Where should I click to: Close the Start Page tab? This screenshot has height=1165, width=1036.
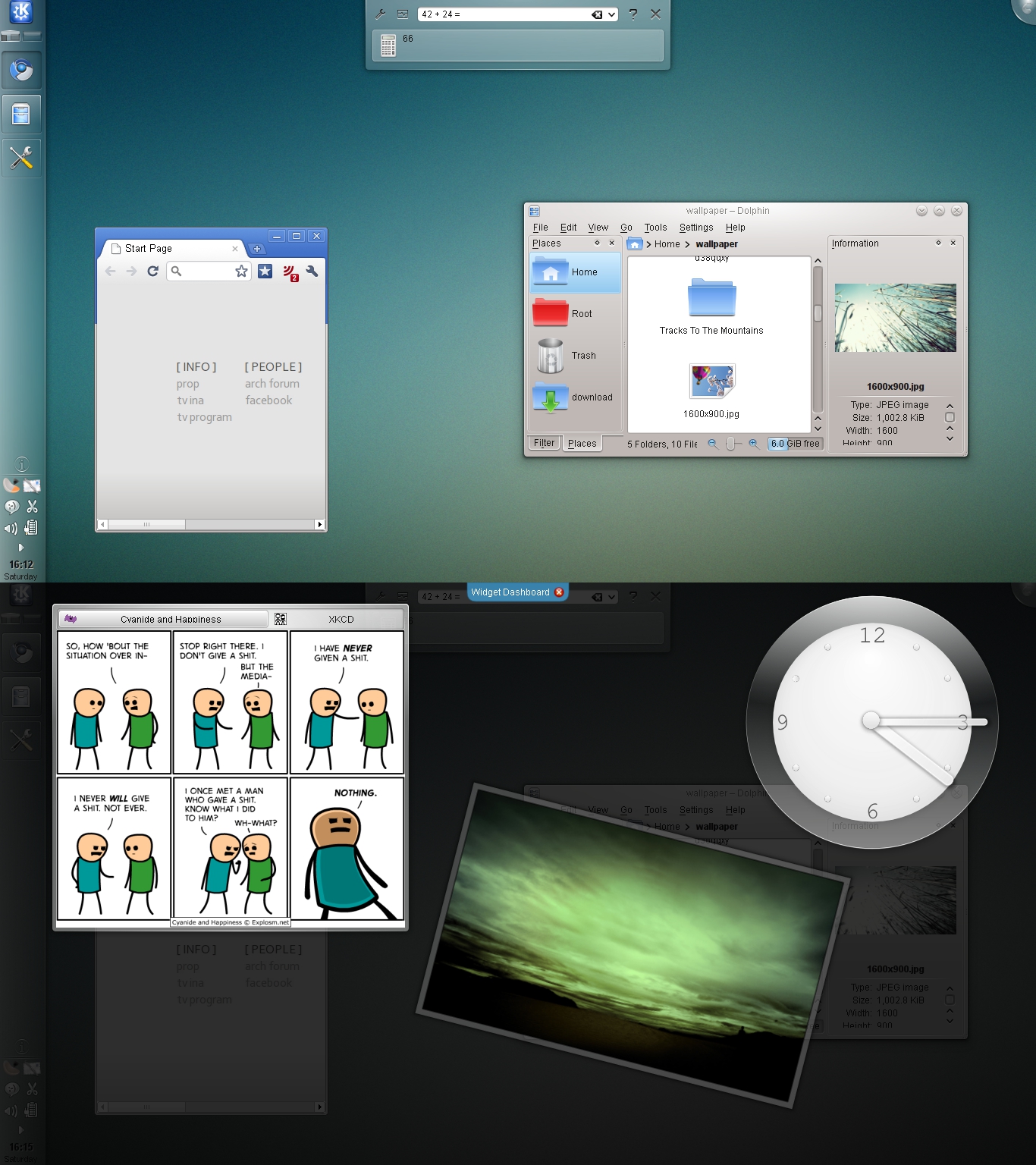point(235,249)
